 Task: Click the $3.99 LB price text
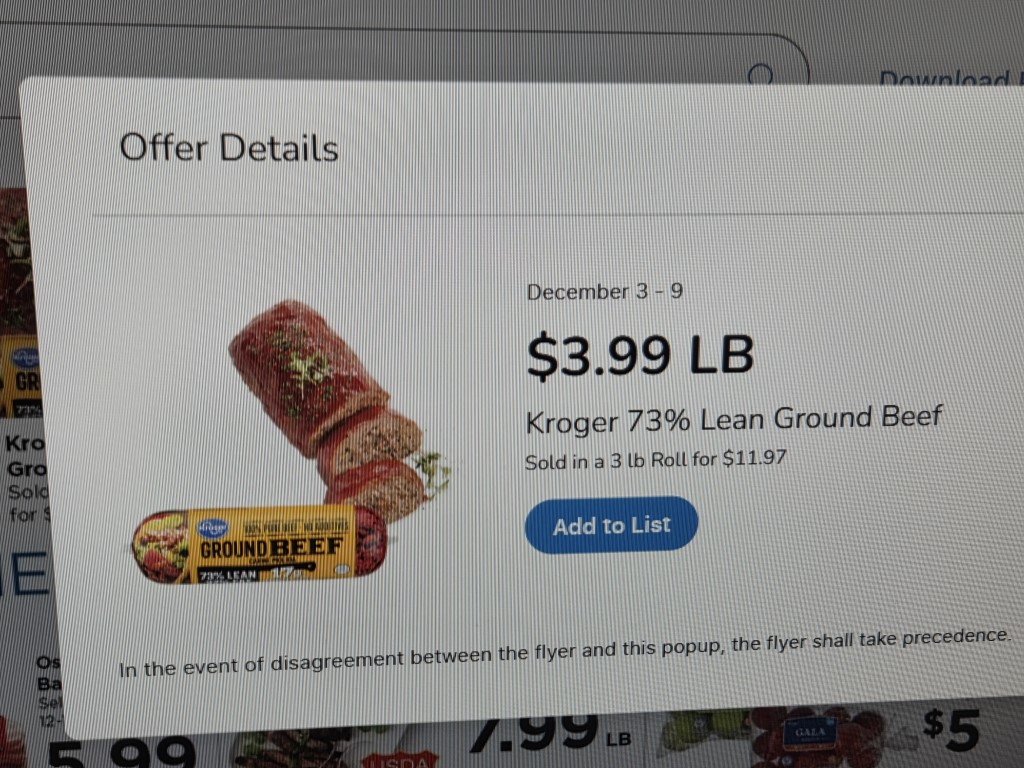pyautogui.click(x=640, y=354)
